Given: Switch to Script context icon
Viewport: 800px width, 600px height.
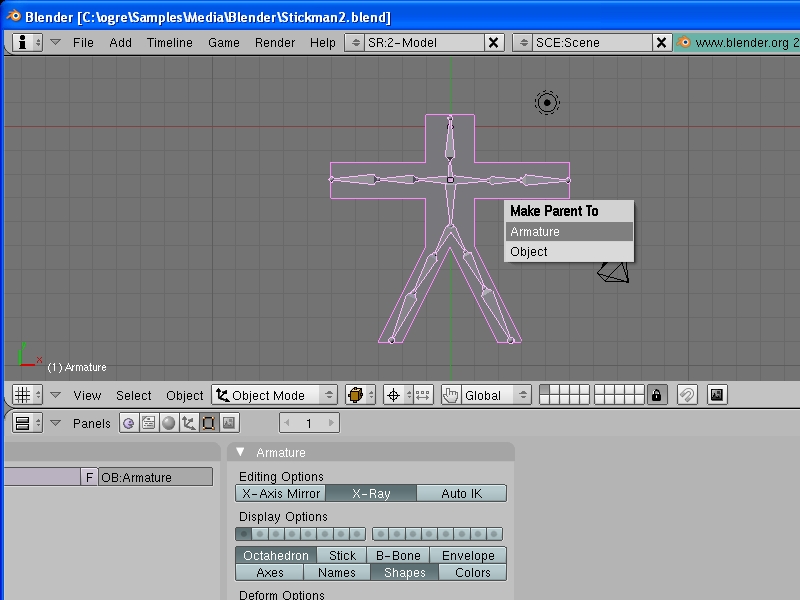Looking at the screenshot, I should [x=148, y=423].
